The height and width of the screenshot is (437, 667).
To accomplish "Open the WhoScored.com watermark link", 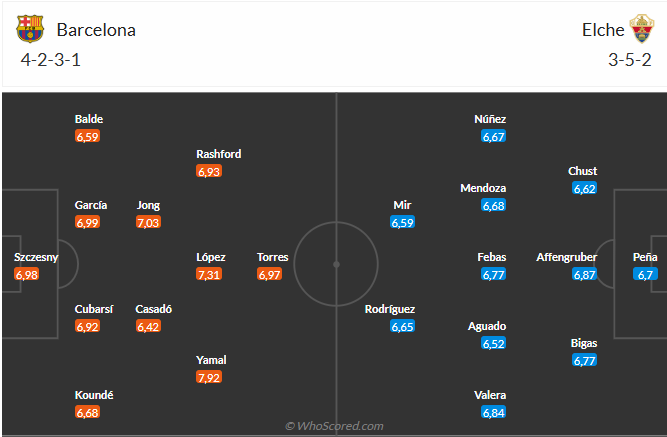I will click(333, 426).
